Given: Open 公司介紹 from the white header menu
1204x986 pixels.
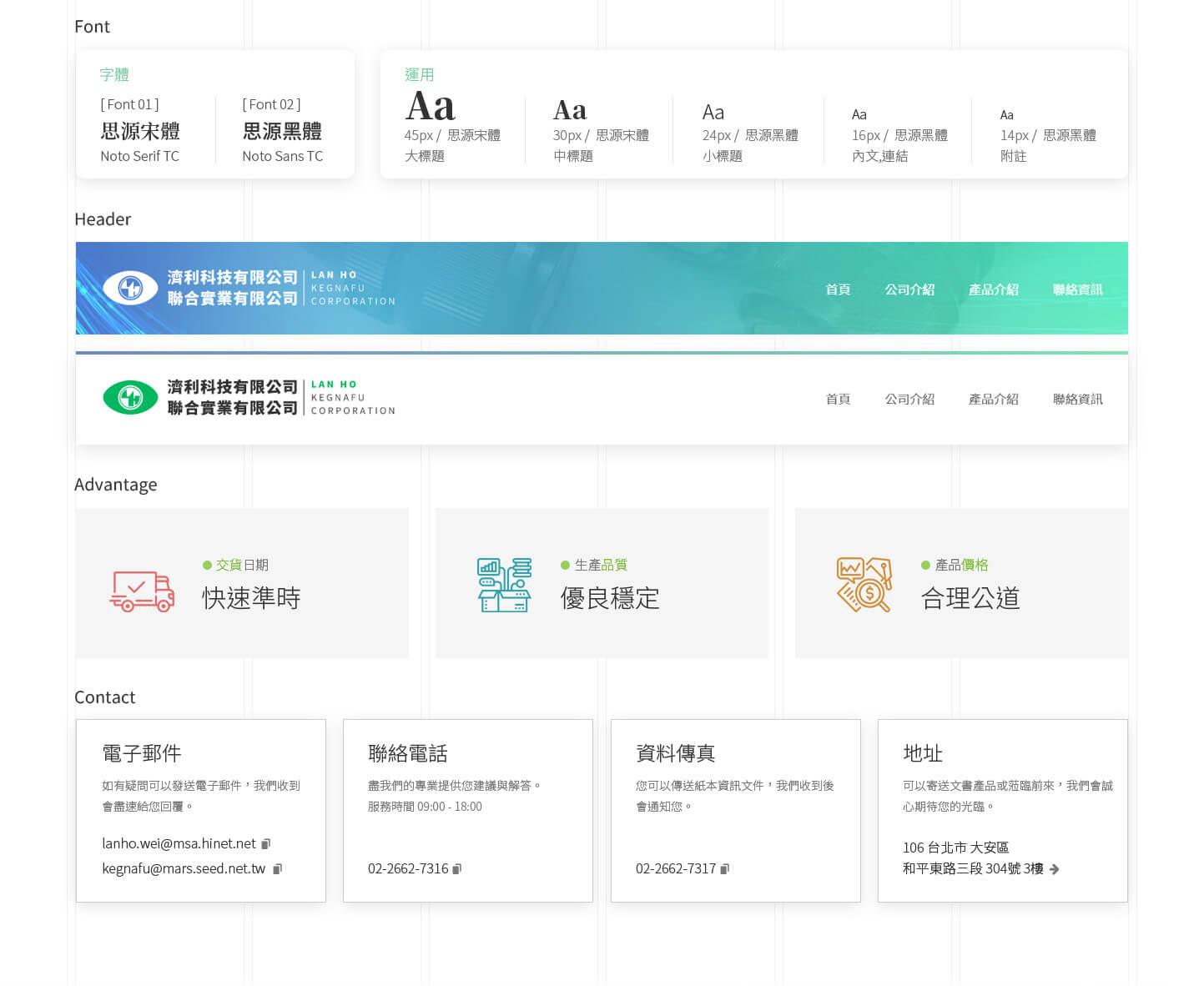Looking at the screenshot, I should (909, 400).
